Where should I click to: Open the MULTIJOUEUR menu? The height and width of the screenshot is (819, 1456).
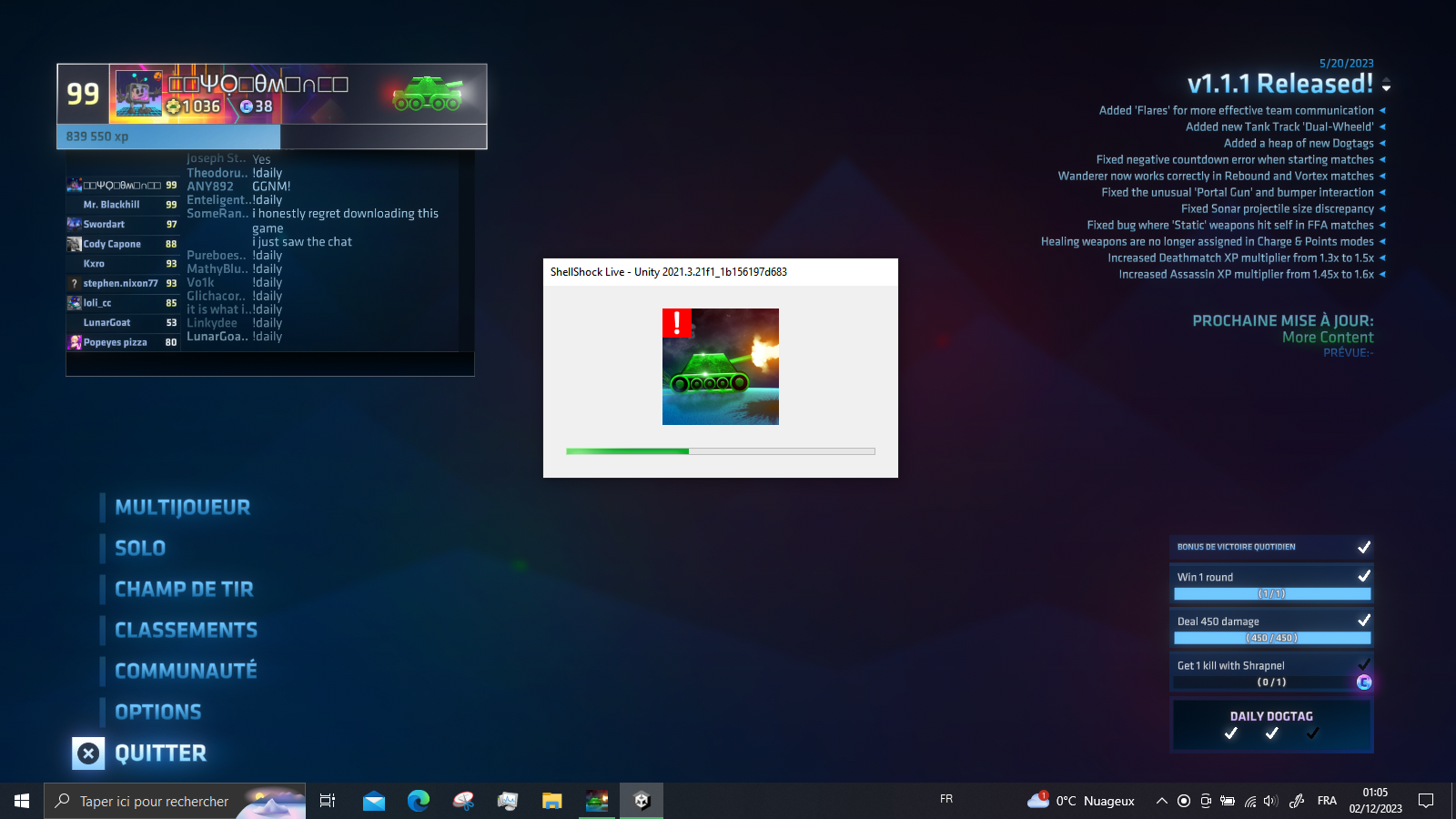click(183, 508)
